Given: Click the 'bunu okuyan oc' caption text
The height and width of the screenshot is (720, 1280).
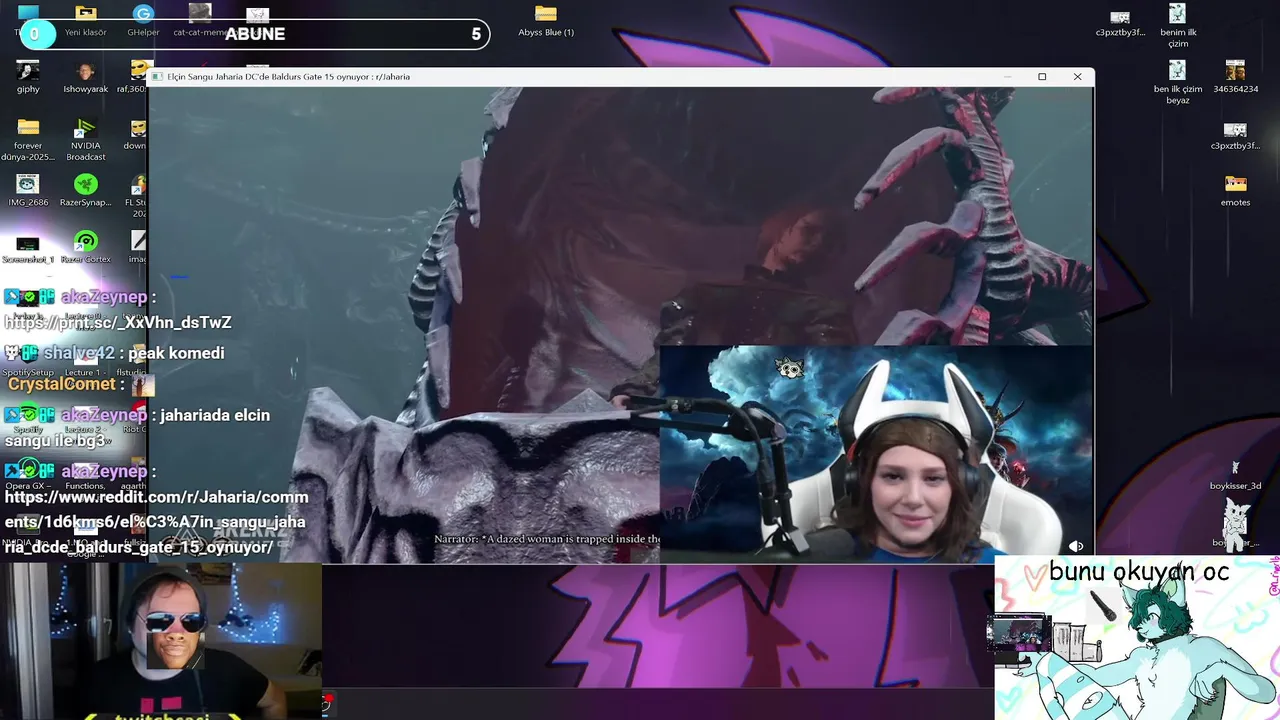Looking at the screenshot, I should click(x=1139, y=572).
